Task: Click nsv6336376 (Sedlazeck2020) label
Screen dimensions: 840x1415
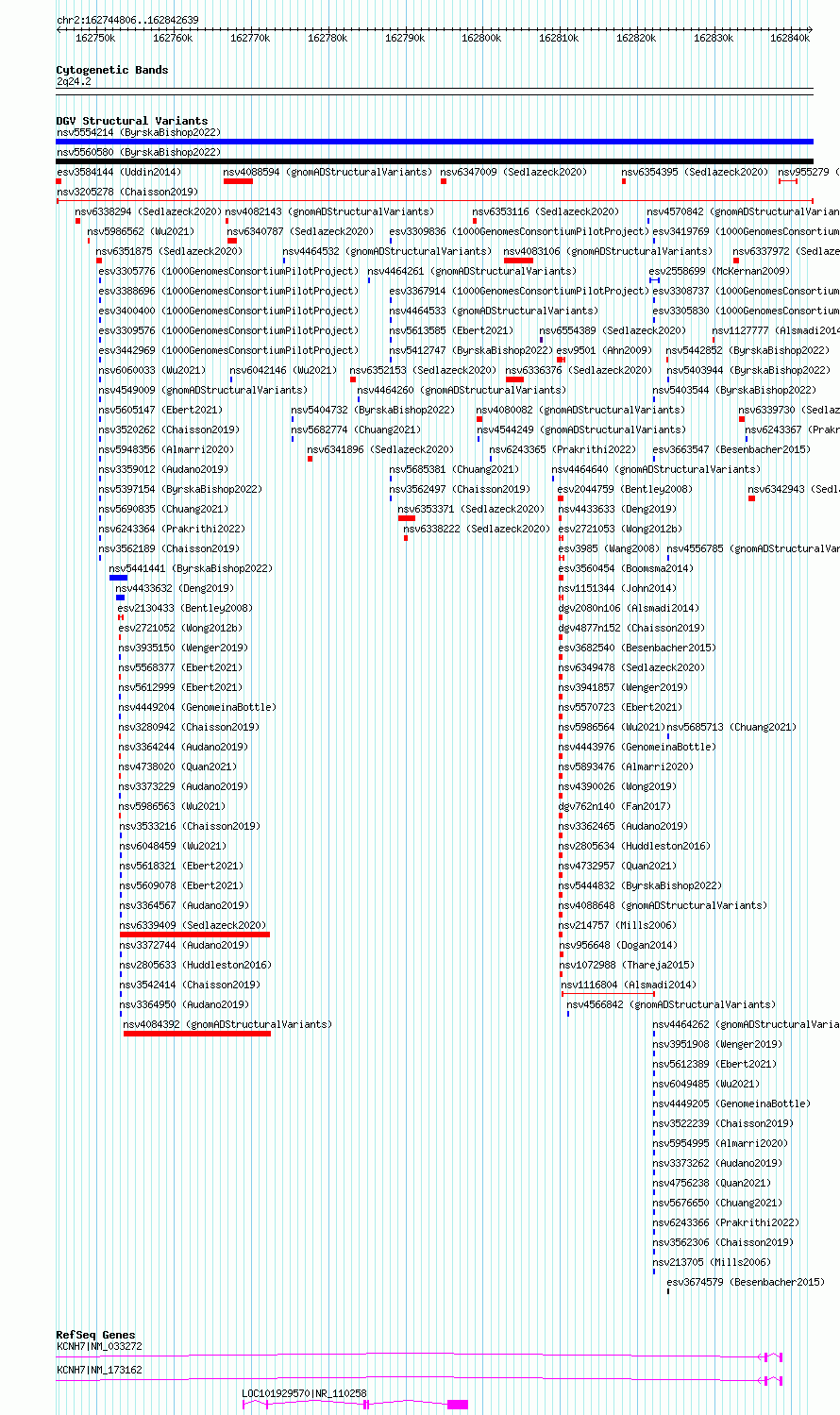Action: 579,370
